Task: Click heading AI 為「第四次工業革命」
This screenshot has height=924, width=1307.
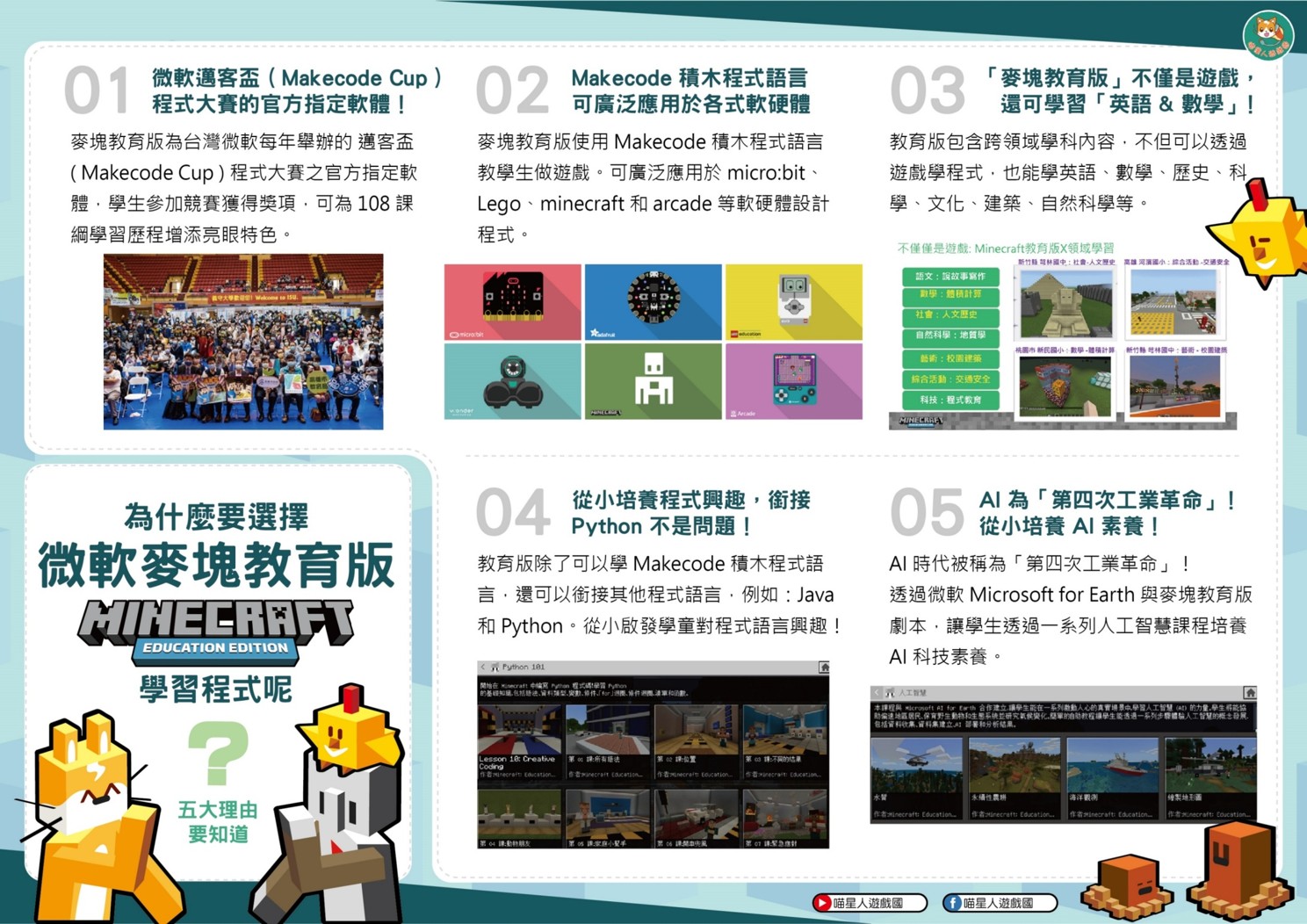Action: [1108, 500]
